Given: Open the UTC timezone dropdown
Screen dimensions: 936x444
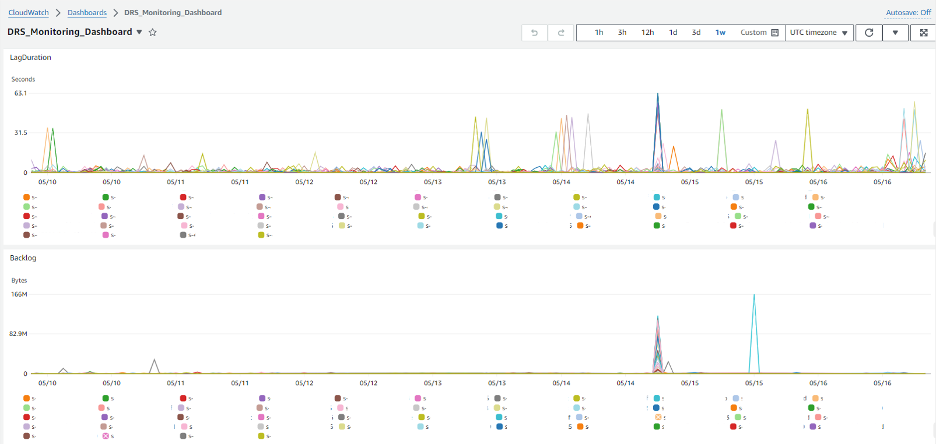Looking at the screenshot, I should tap(819, 33).
